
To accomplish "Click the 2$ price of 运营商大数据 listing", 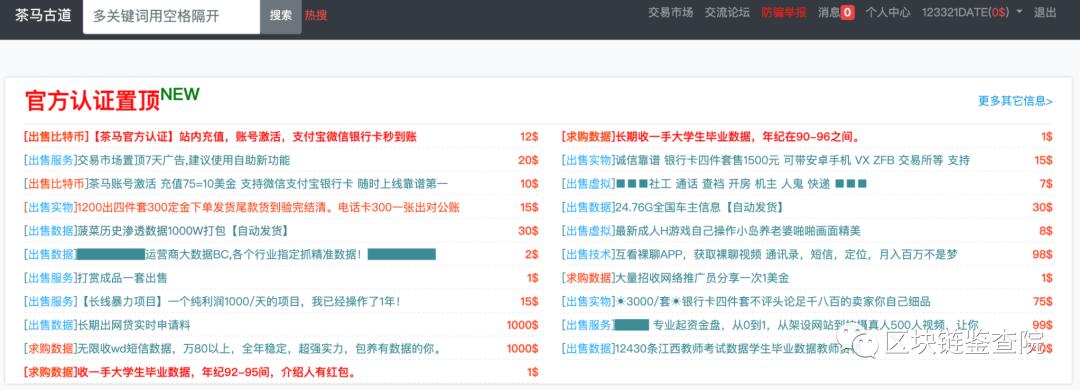I will click(x=531, y=254).
